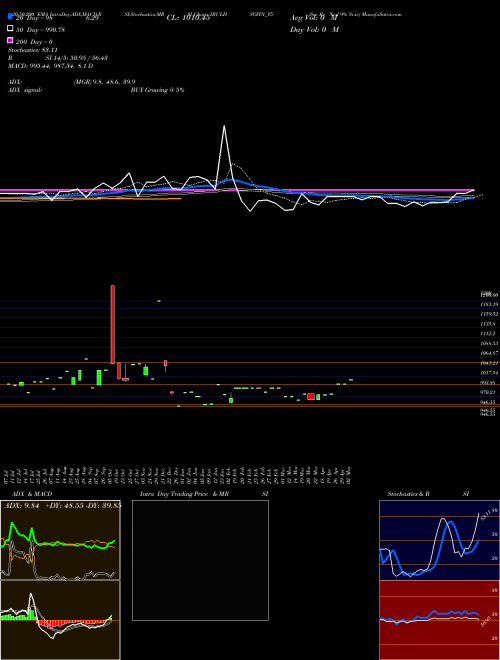500x660 pixels.
Task: Open the blue Stochastics mini chart
Action: coord(439,540)
